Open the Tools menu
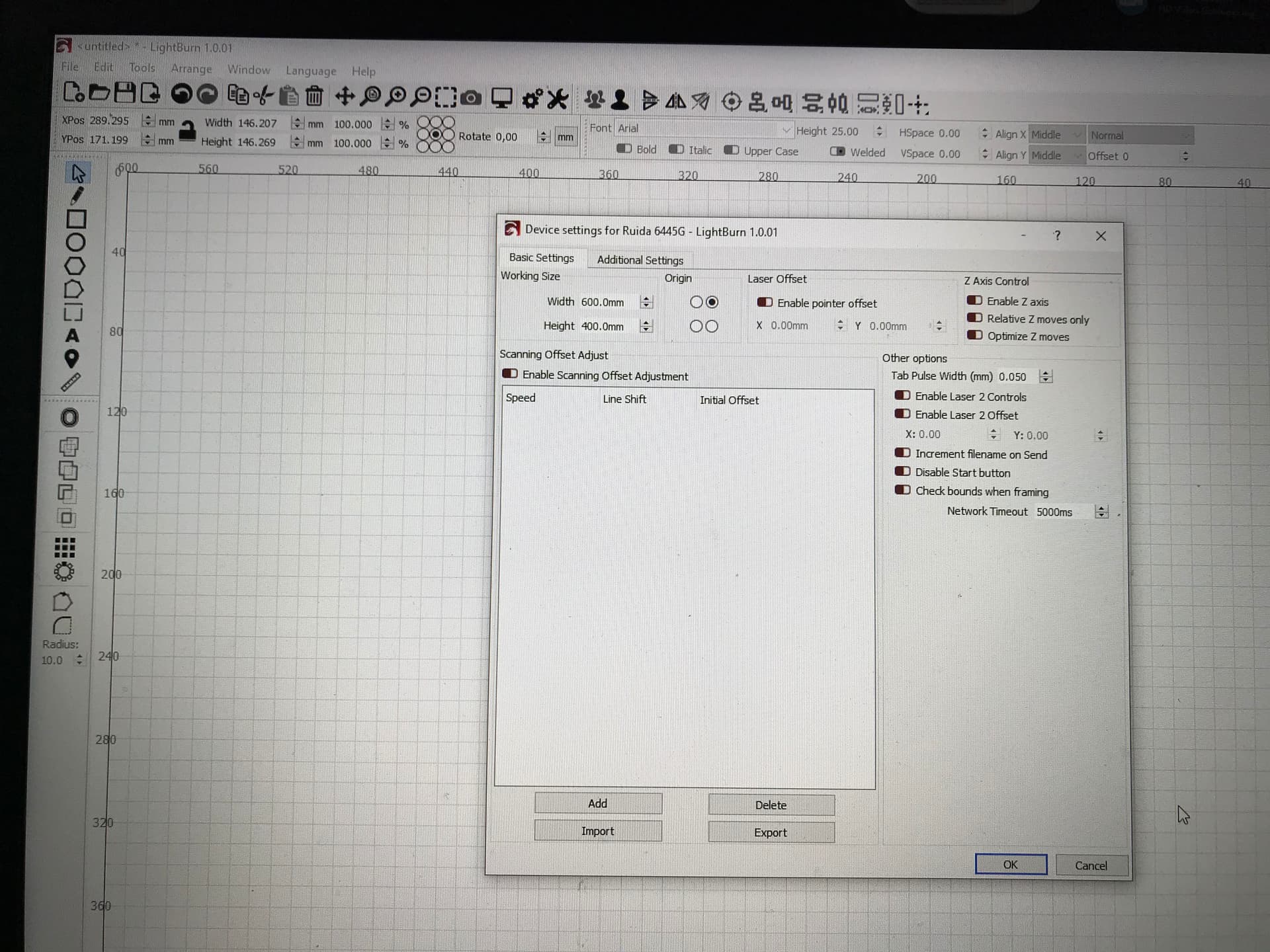This screenshot has height=952, width=1270. coord(142,68)
